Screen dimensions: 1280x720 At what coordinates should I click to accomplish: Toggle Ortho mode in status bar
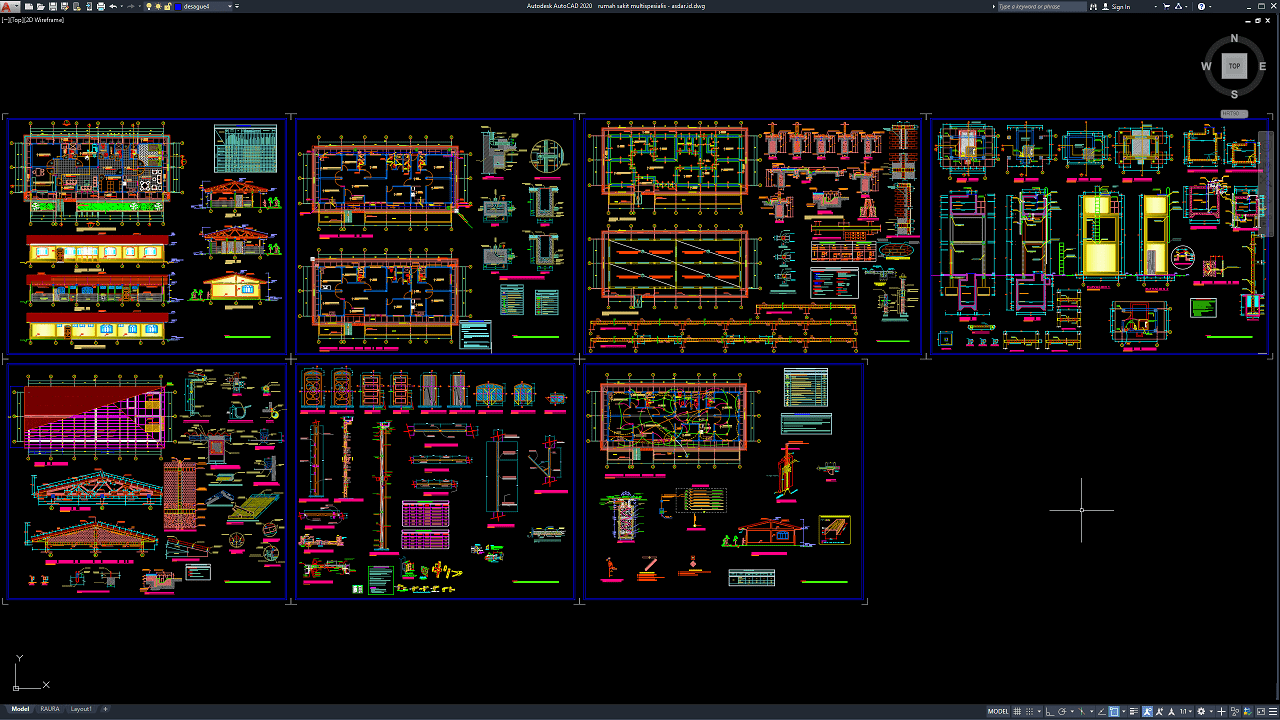[1049, 712]
